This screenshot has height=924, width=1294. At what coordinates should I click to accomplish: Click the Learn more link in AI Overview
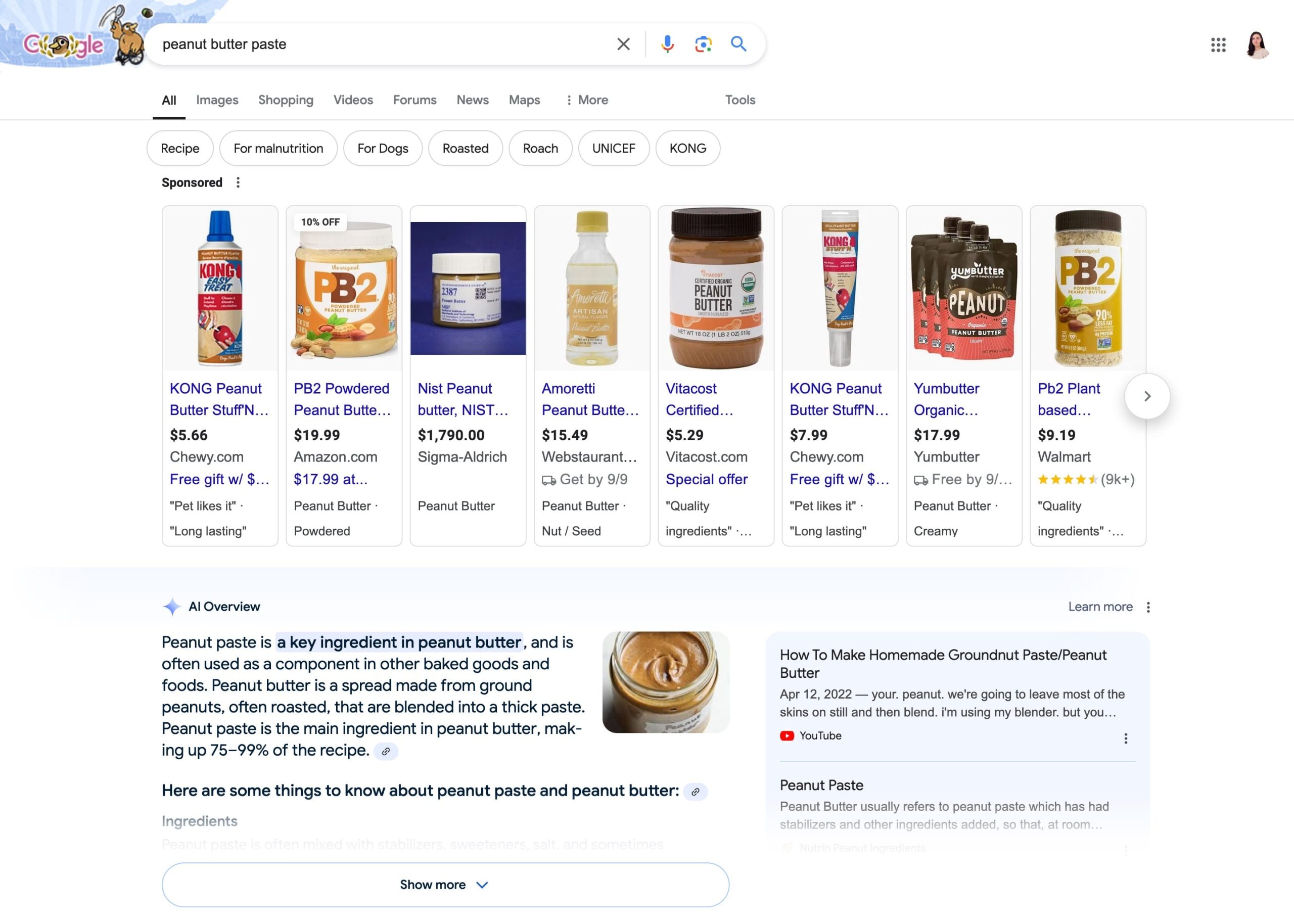coord(1100,606)
